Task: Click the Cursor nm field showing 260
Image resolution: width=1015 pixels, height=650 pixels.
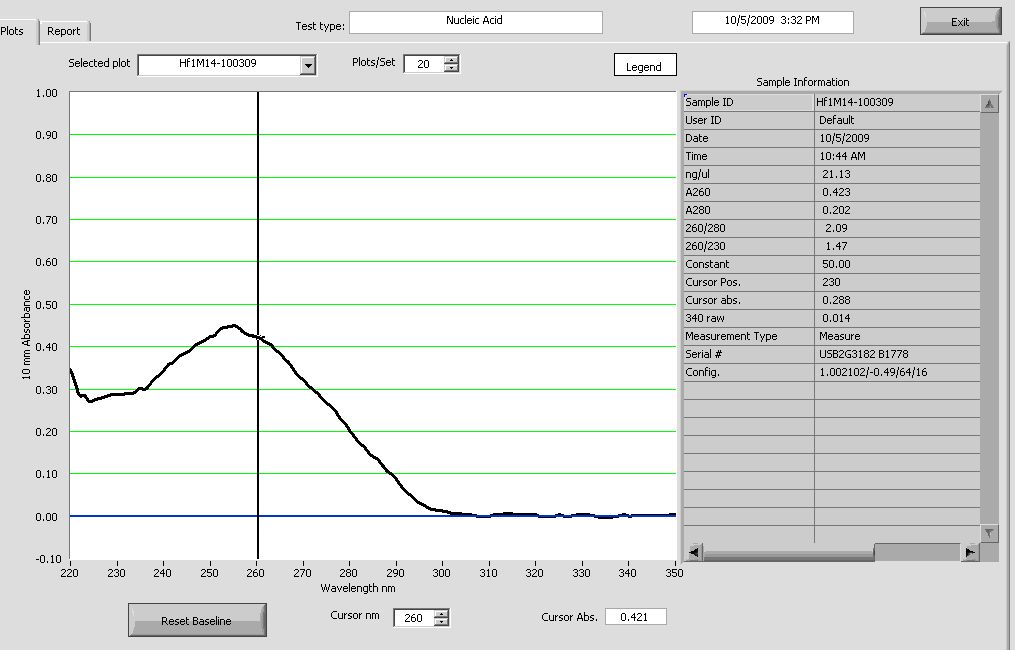Action: point(414,618)
